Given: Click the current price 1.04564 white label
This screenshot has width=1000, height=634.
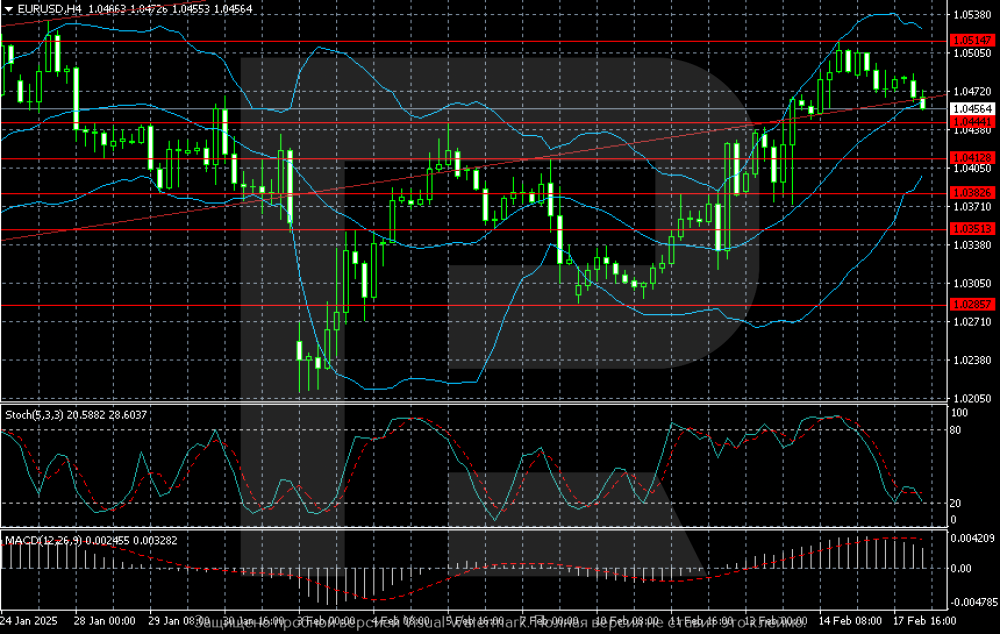Looking at the screenshot, I should (x=972, y=108).
